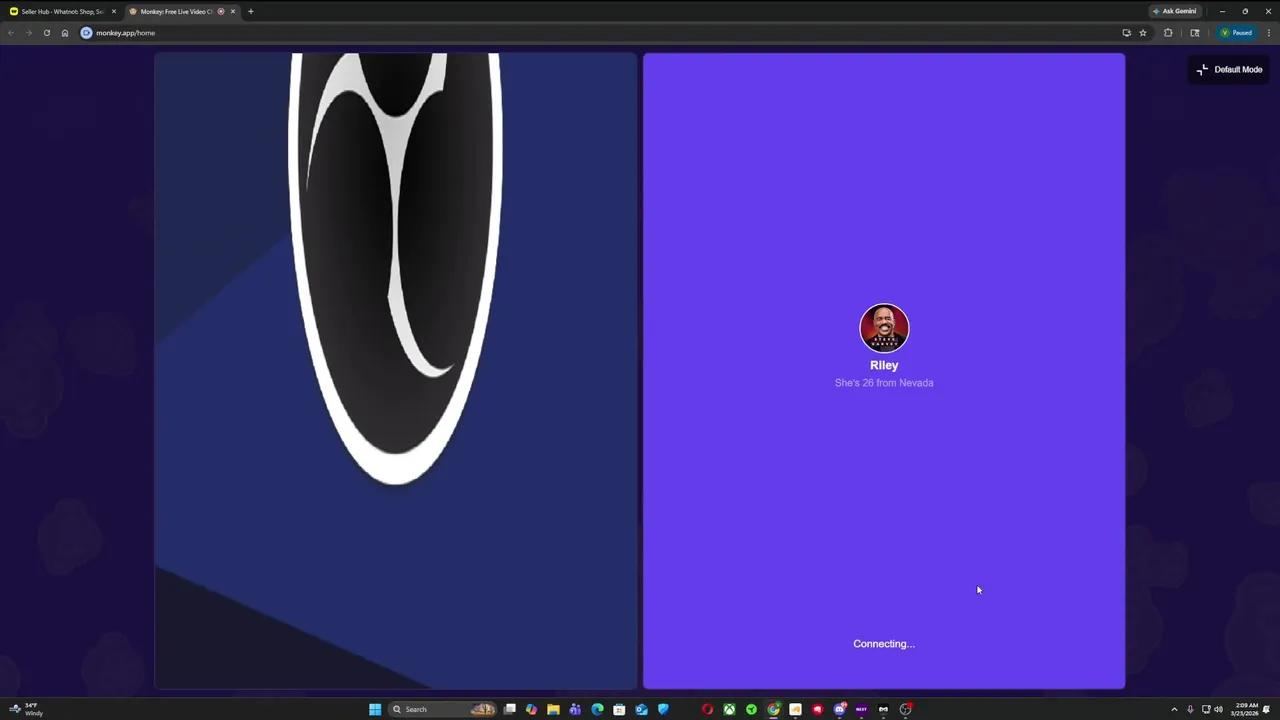The width and height of the screenshot is (1280, 720).
Task: Close the Seller Hub Whatnot tab
Action: tap(113, 11)
